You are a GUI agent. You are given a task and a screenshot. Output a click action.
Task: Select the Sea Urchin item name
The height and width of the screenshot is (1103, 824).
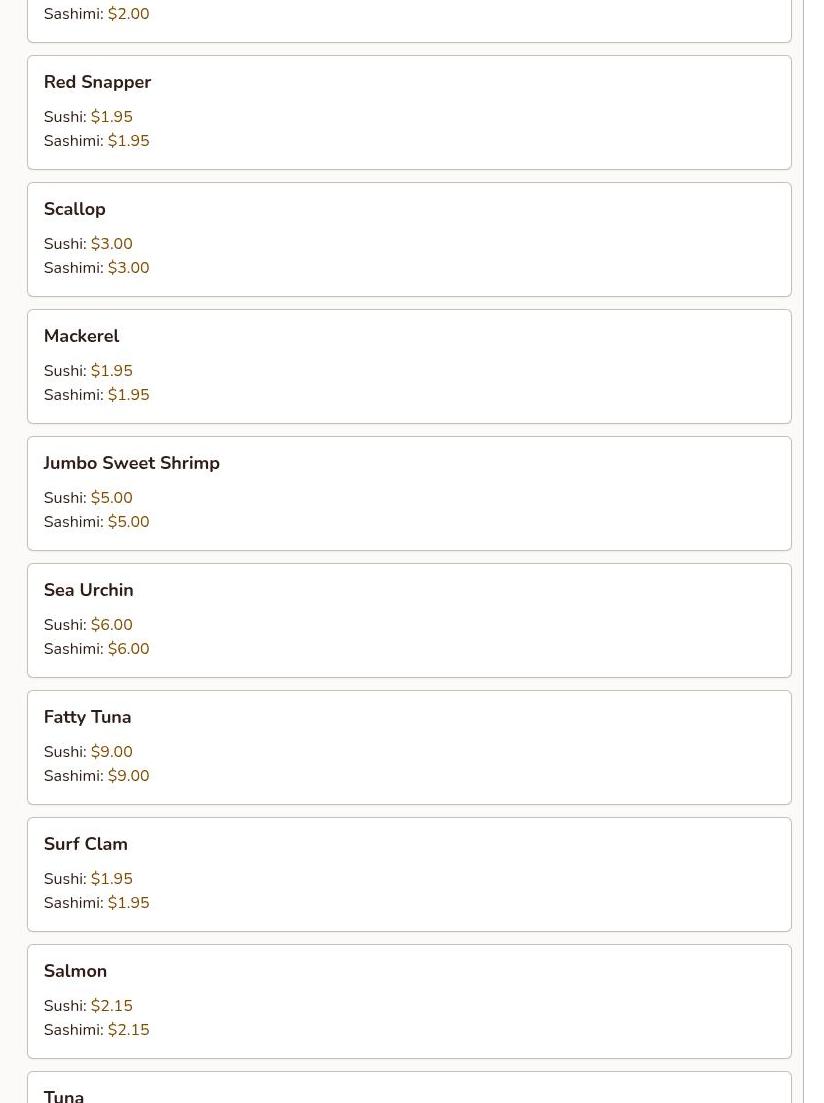tap(88, 590)
